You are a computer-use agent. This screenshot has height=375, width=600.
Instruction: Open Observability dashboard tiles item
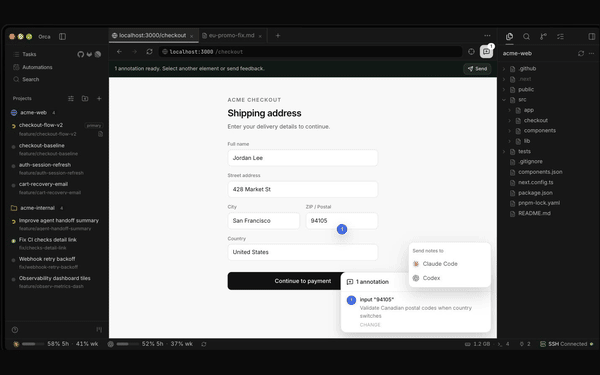pos(57,282)
